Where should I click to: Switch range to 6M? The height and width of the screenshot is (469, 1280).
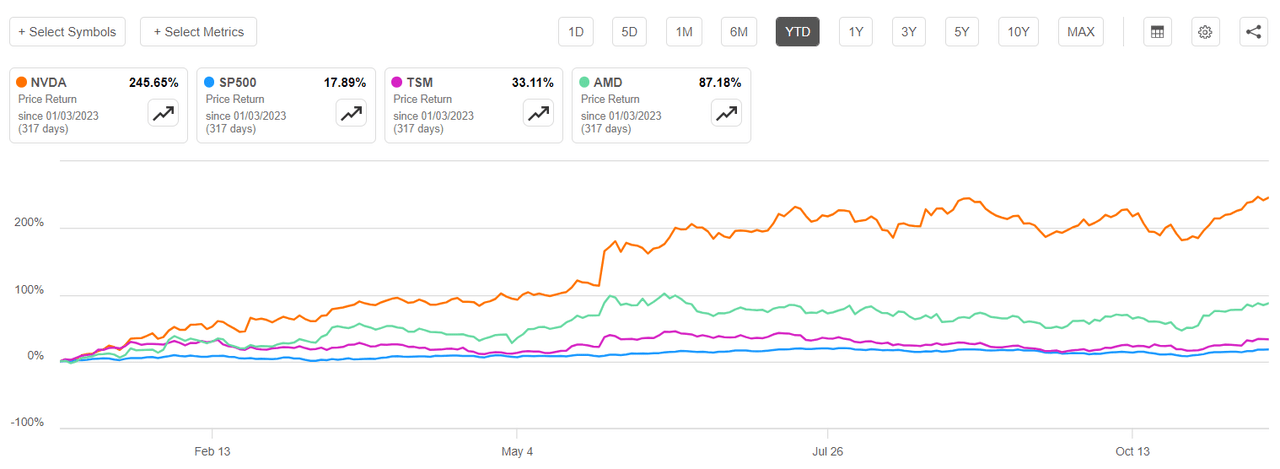[739, 32]
